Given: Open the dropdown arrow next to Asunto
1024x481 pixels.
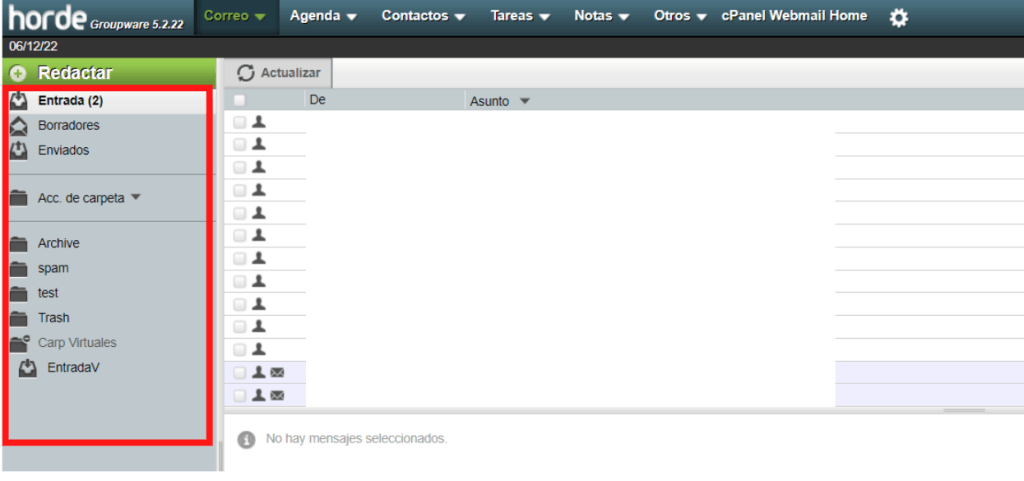Looking at the screenshot, I should coord(524,102).
